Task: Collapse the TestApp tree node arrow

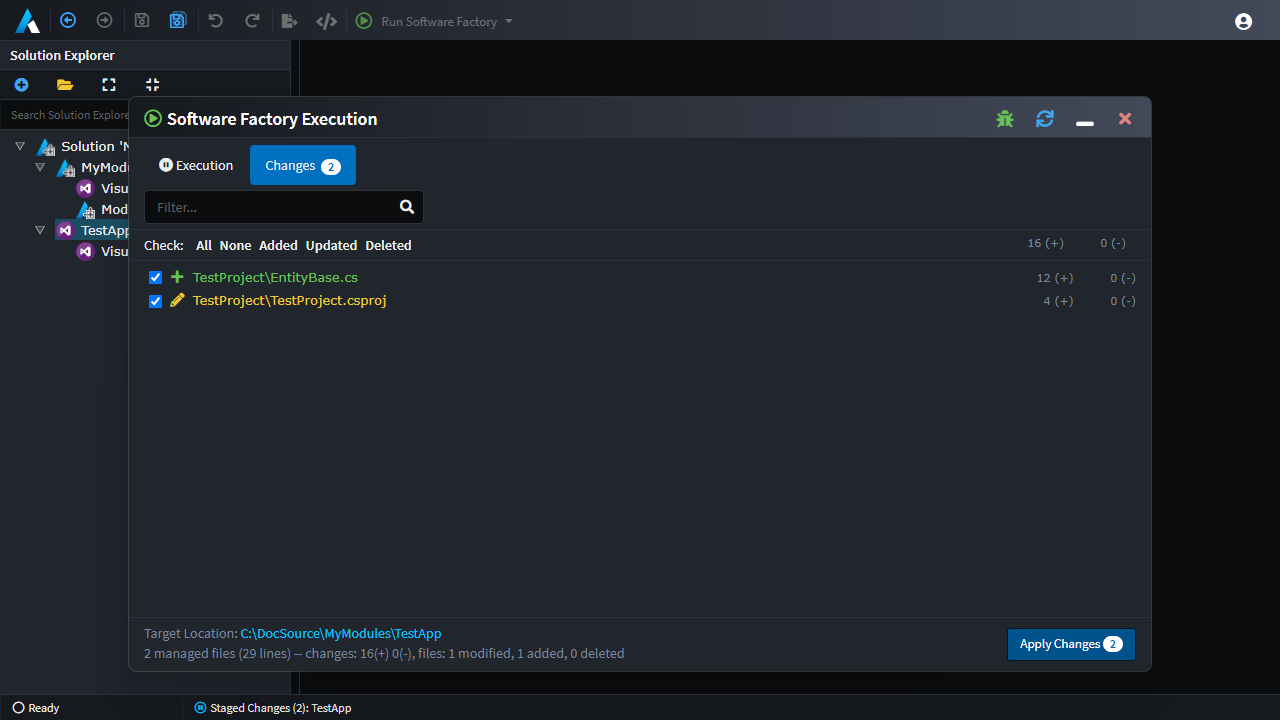Action: pyautogui.click(x=40, y=230)
